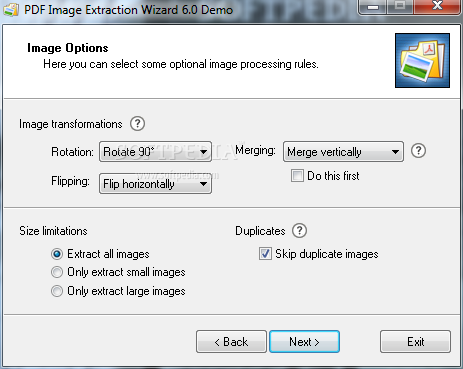Click the Size limitations label

[53, 231]
